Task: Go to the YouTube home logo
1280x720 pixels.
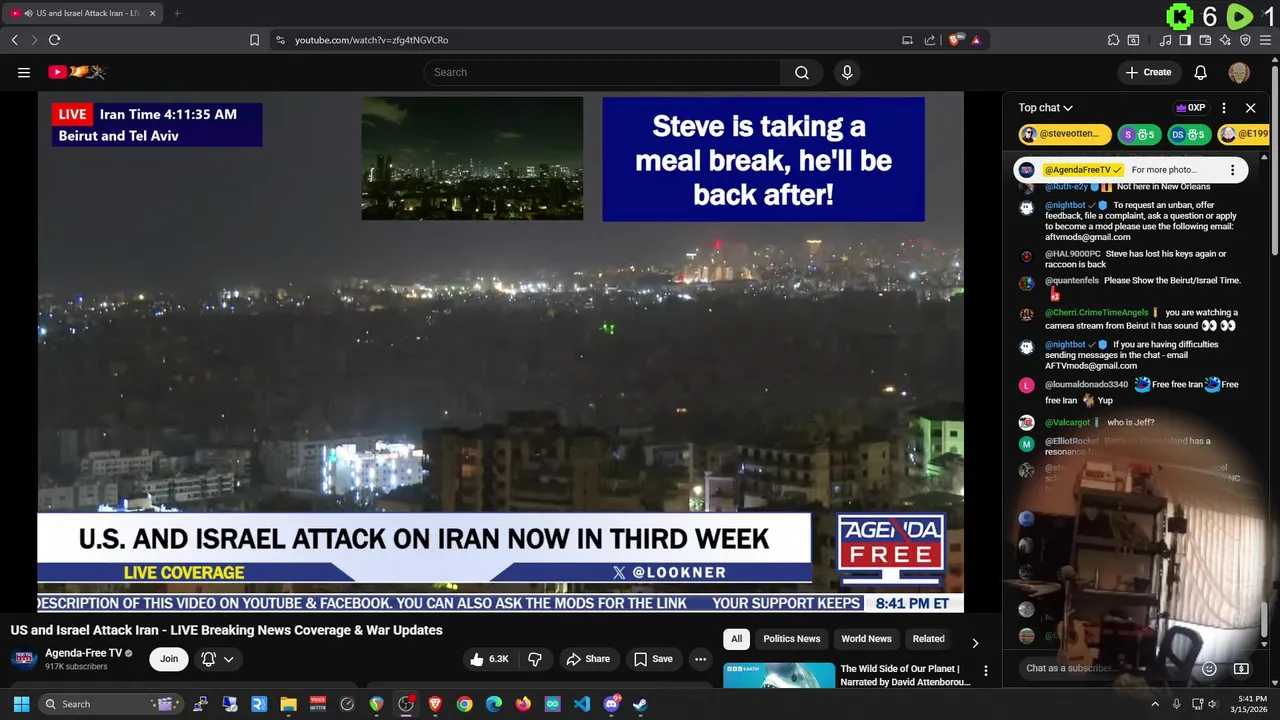Action: coord(77,72)
